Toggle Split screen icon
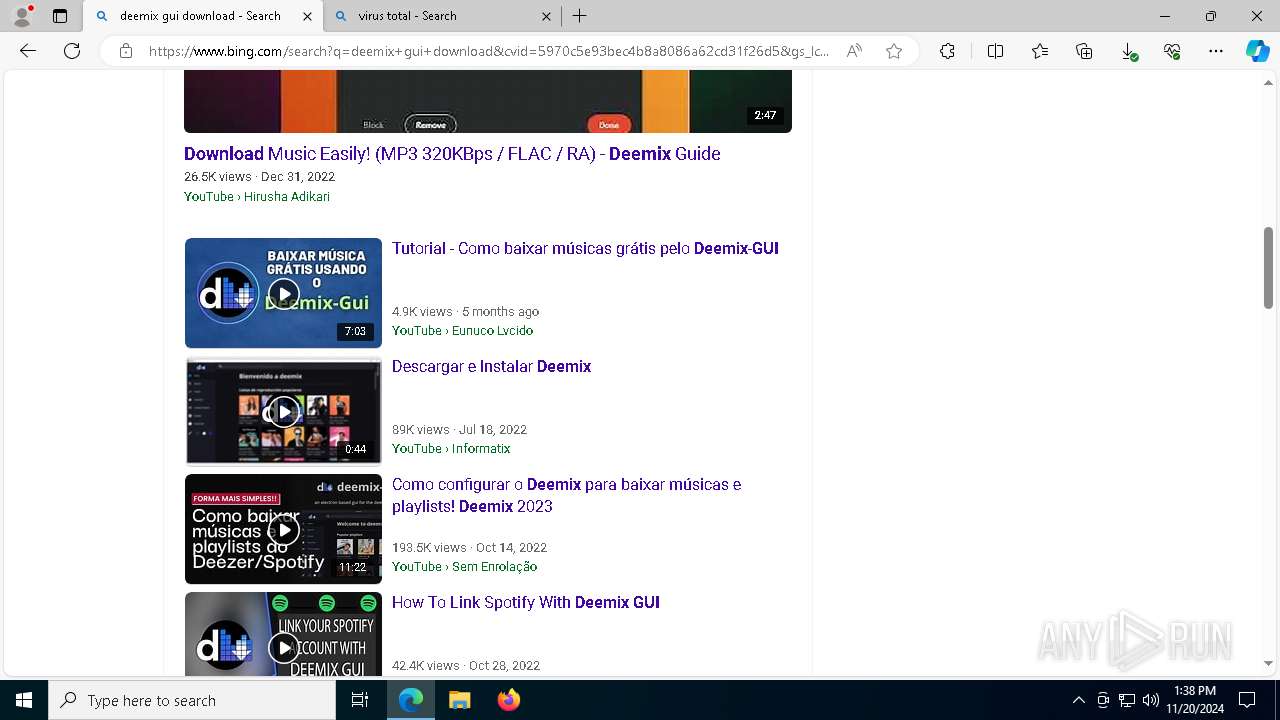This screenshot has height=720, width=1280. pos(995,51)
